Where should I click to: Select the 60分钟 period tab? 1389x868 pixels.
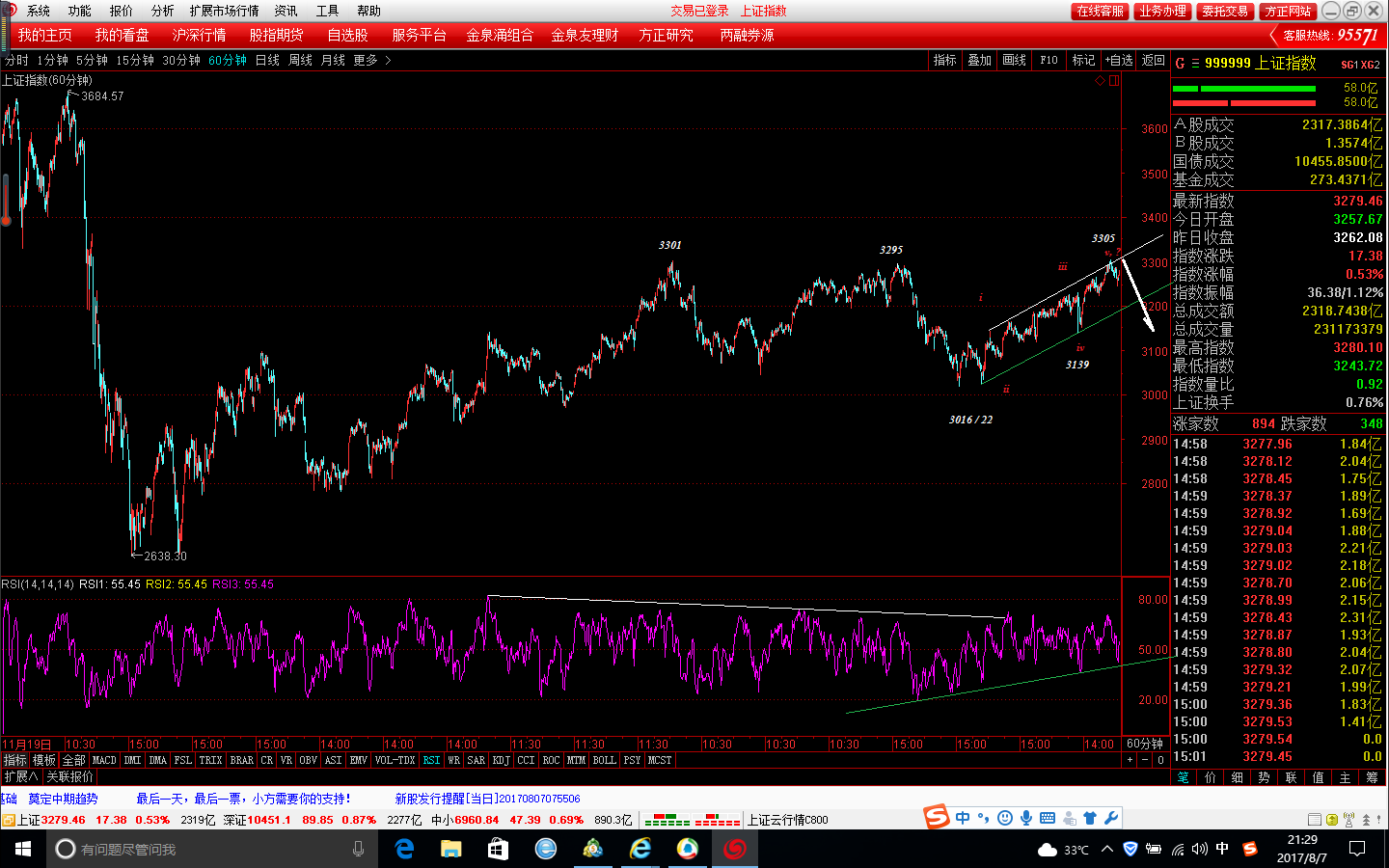coord(228,60)
